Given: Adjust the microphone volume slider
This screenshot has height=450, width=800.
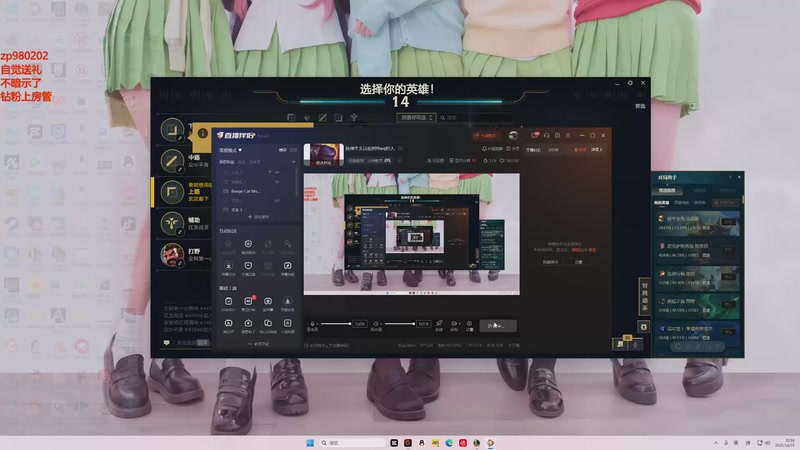Looking at the screenshot, I should (x=335, y=323).
